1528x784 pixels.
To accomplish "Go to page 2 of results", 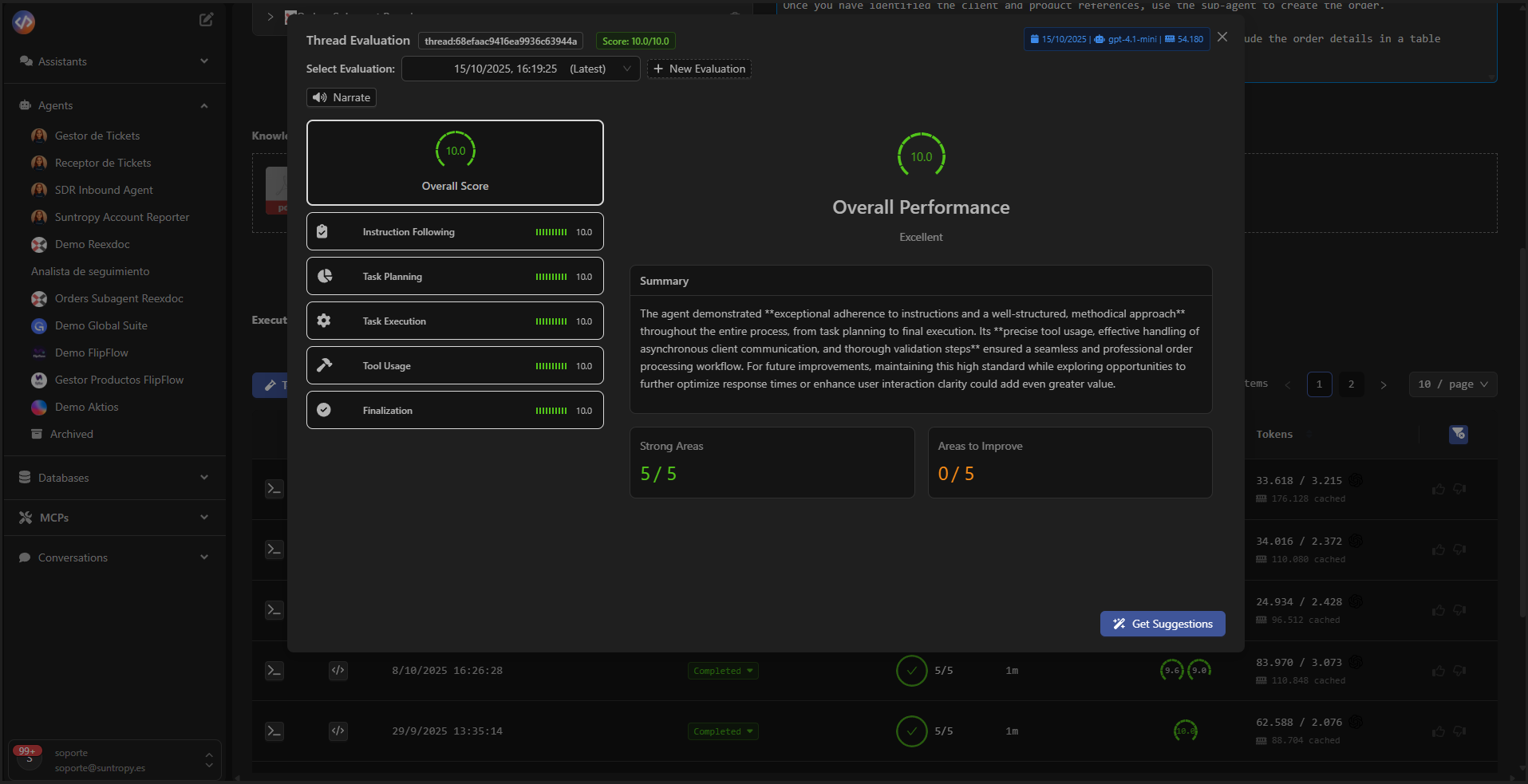I will 1351,384.
